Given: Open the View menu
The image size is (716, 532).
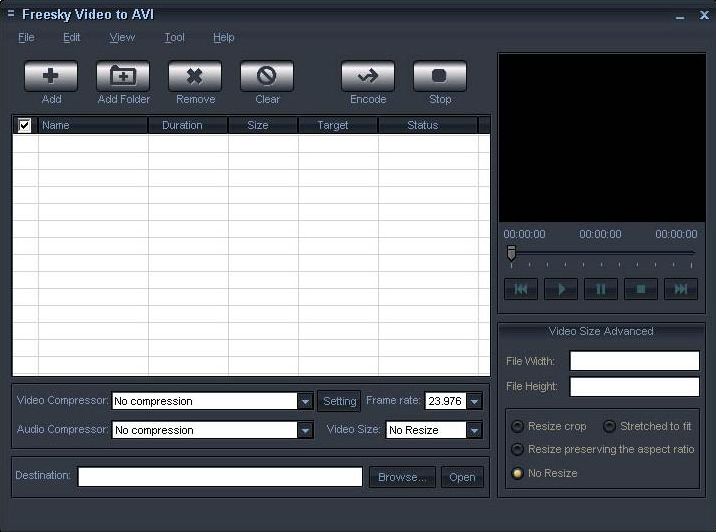Looking at the screenshot, I should tap(122, 37).
